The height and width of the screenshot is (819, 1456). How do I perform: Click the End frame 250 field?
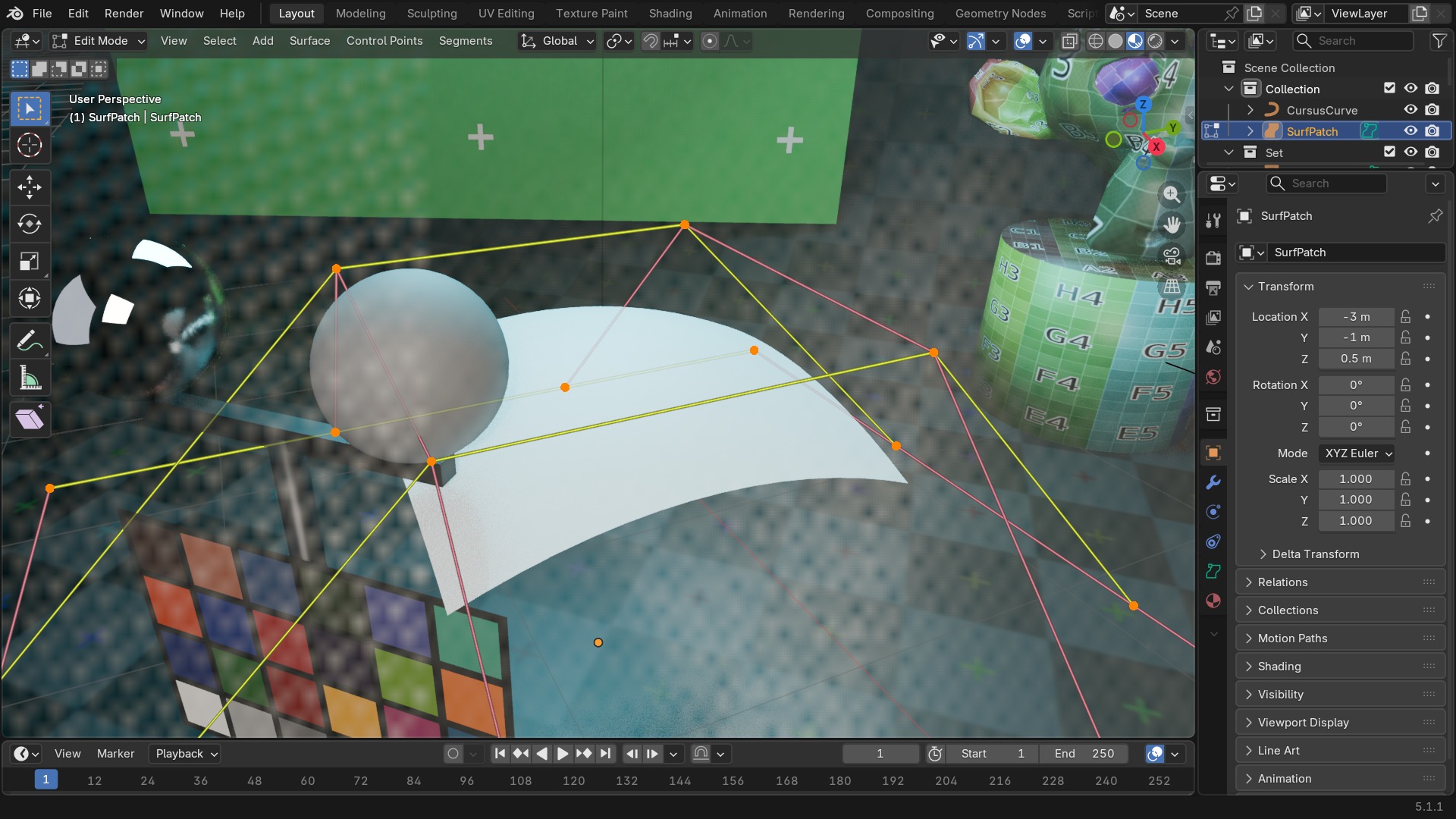(1084, 753)
